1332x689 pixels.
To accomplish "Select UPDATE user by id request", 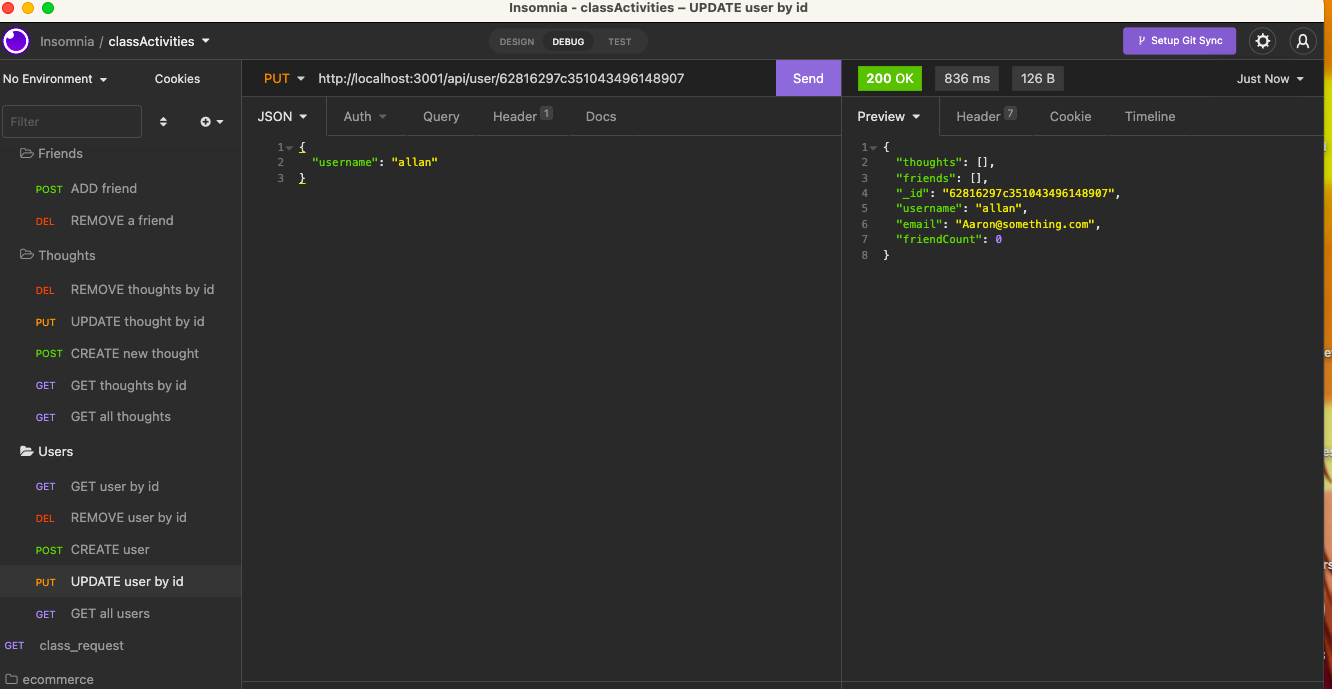I will point(120,581).
